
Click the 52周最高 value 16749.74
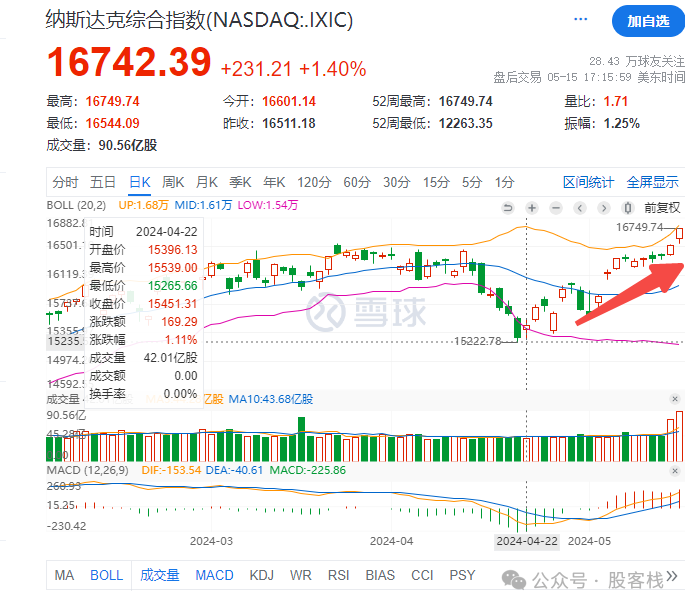465,101
